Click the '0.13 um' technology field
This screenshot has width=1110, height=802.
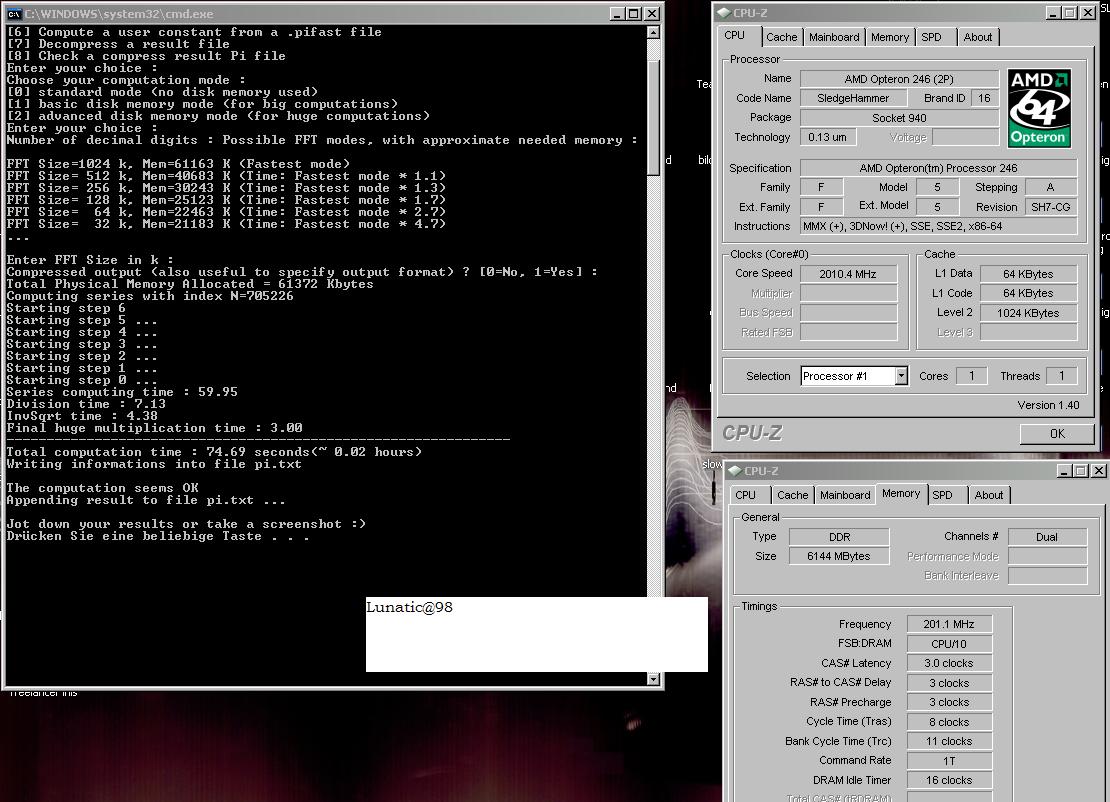828,137
